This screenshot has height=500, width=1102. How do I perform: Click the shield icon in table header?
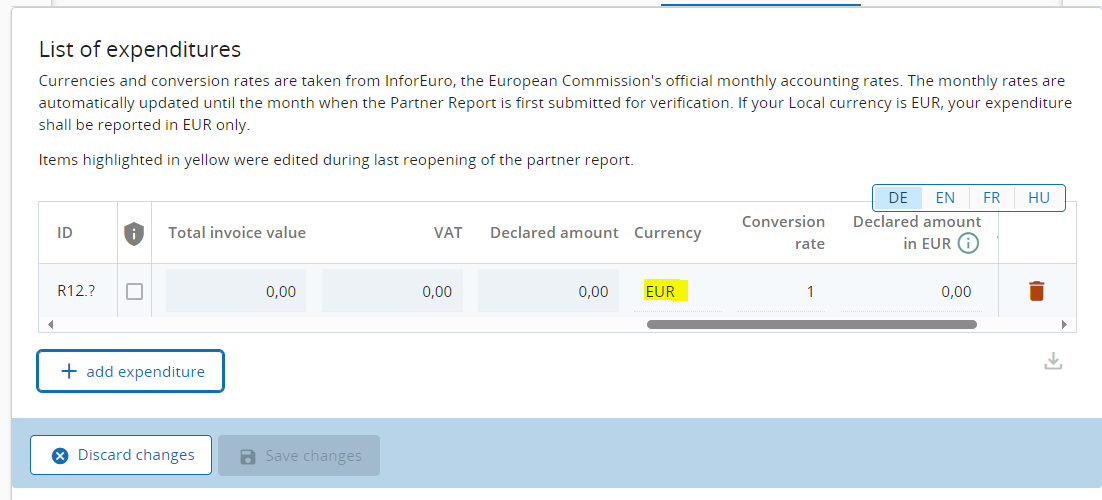point(134,233)
